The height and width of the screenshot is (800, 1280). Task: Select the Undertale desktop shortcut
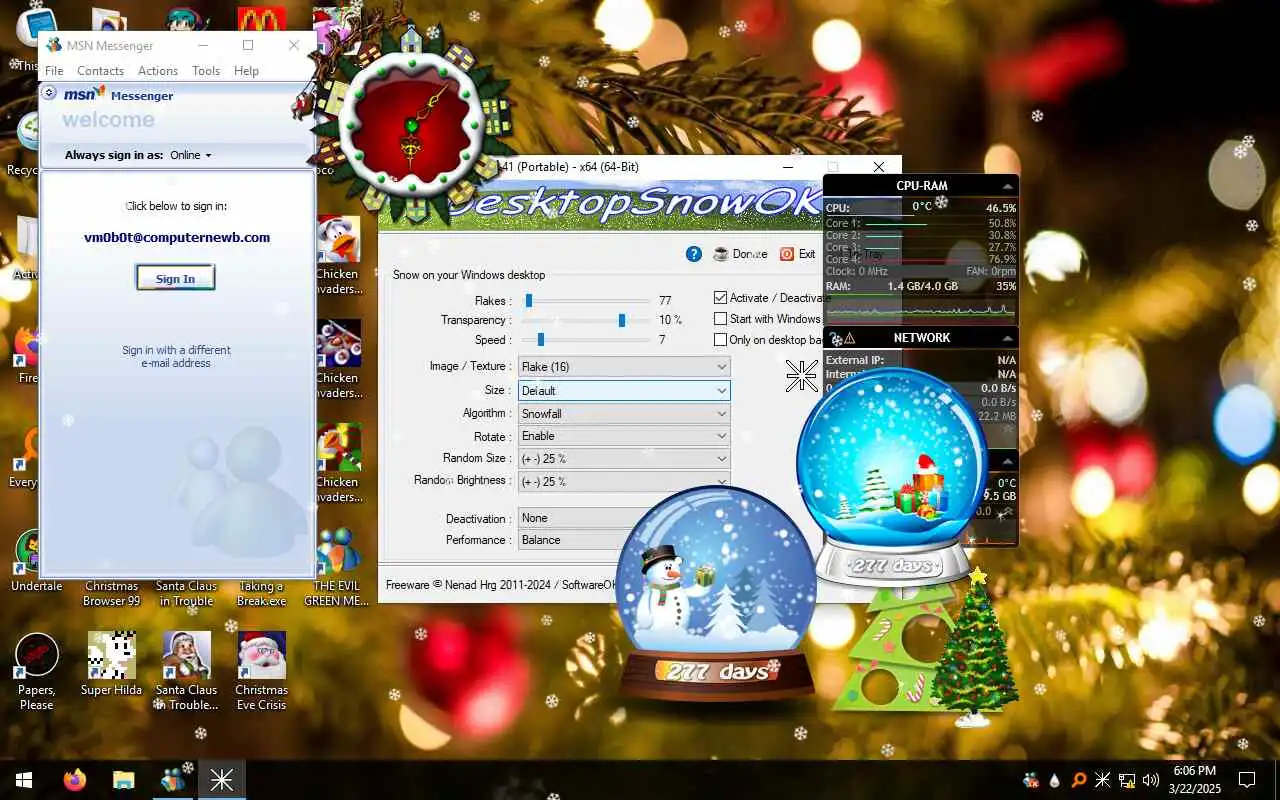click(x=37, y=560)
